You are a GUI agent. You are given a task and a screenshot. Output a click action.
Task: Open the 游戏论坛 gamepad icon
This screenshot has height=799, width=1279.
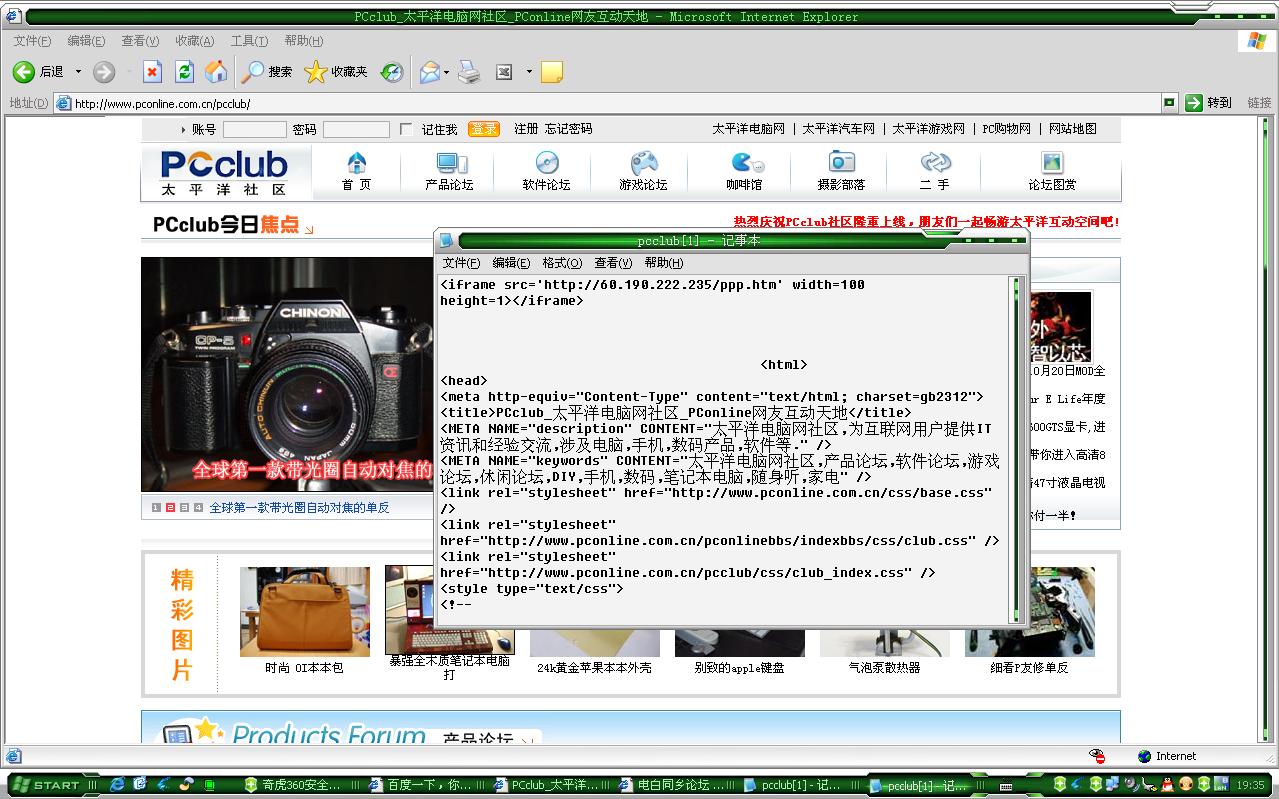[x=643, y=163]
